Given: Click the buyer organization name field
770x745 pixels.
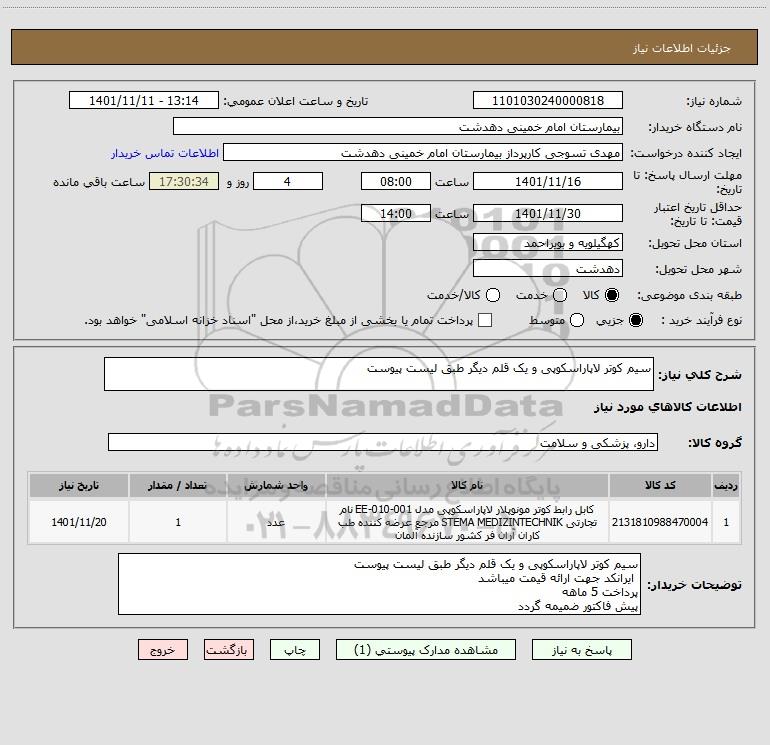Looking at the screenshot, I should (x=398, y=127).
